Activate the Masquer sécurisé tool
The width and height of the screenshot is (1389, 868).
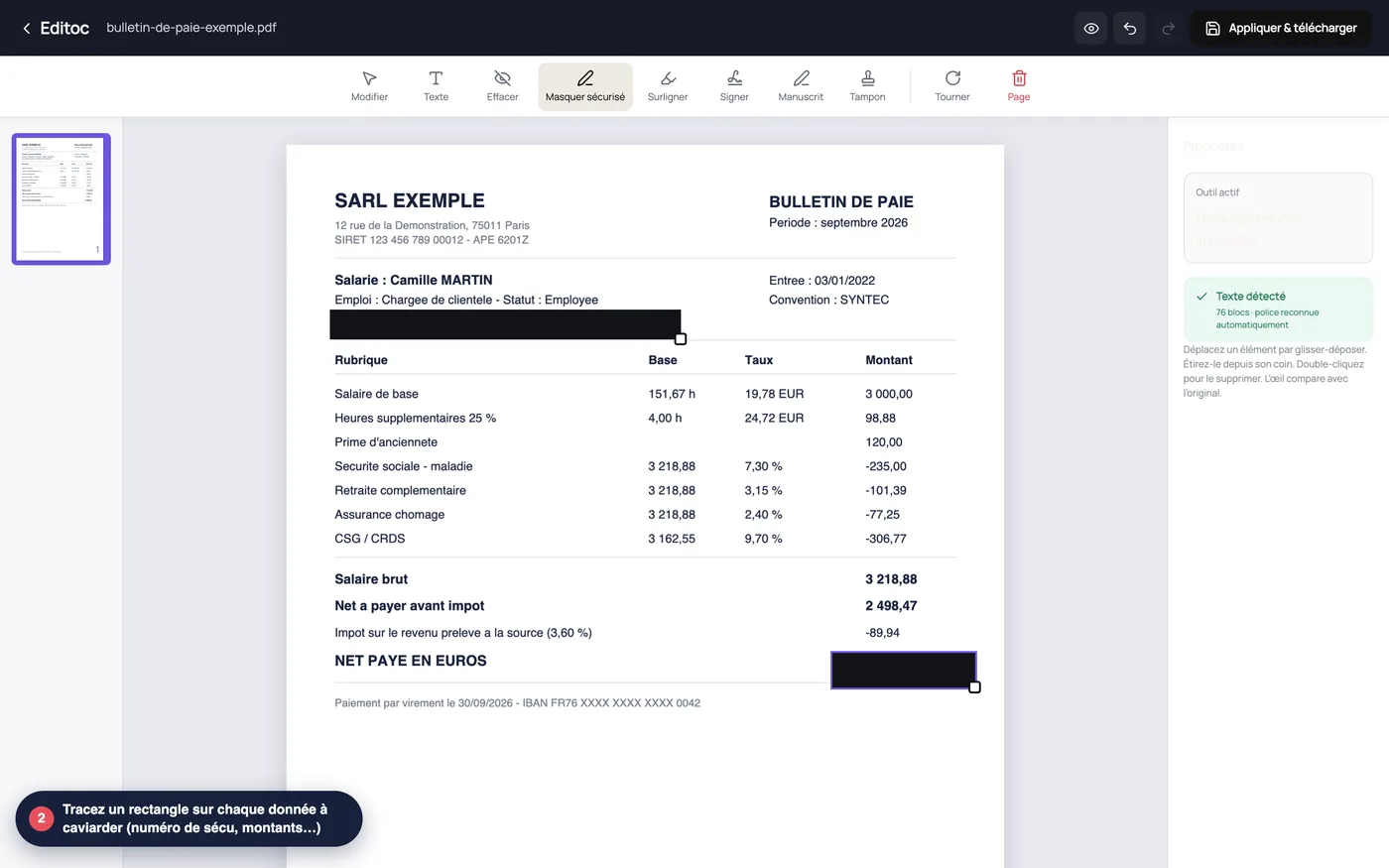click(x=585, y=86)
